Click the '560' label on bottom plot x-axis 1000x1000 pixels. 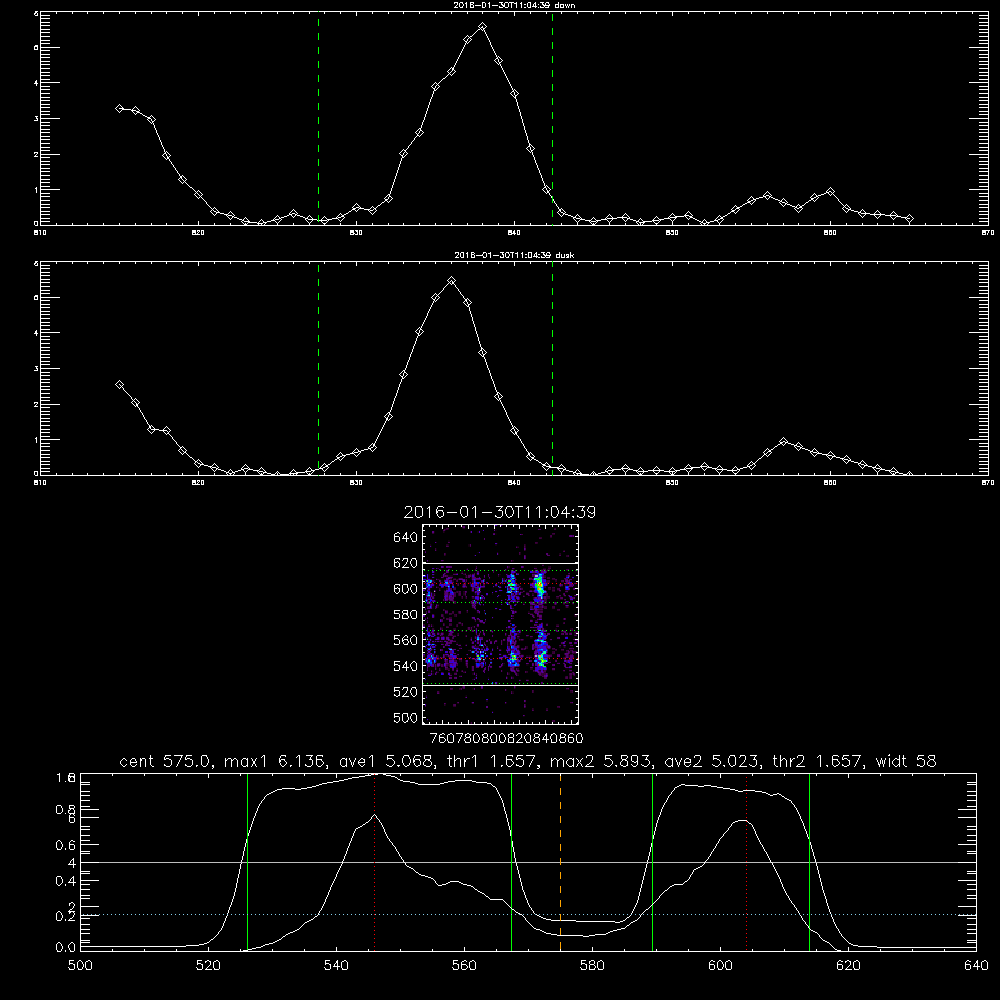[x=464, y=966]
